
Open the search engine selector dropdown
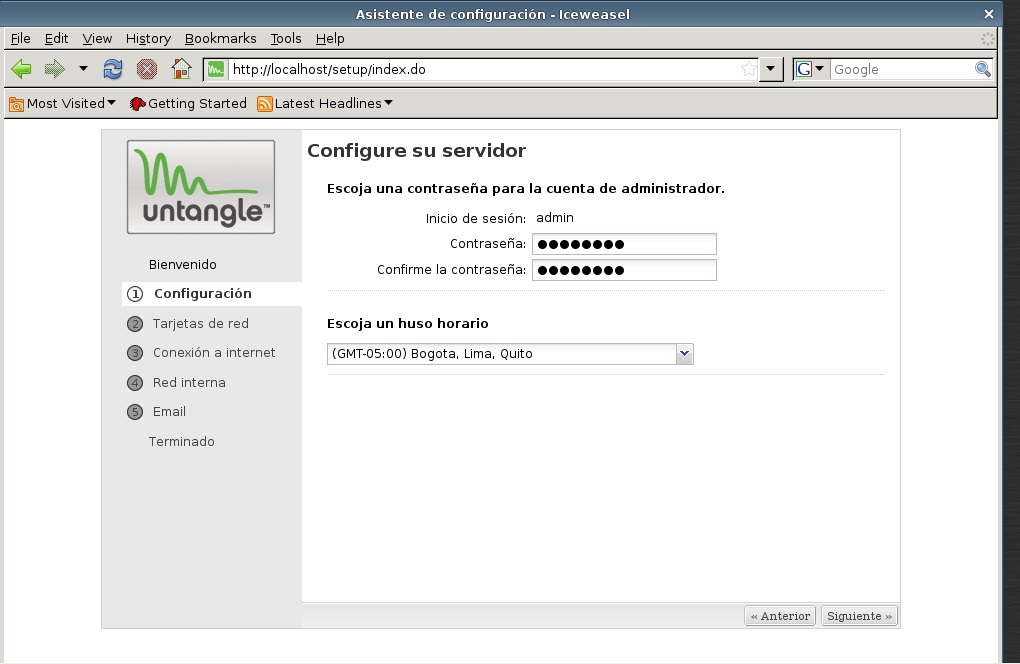(820, 69)
